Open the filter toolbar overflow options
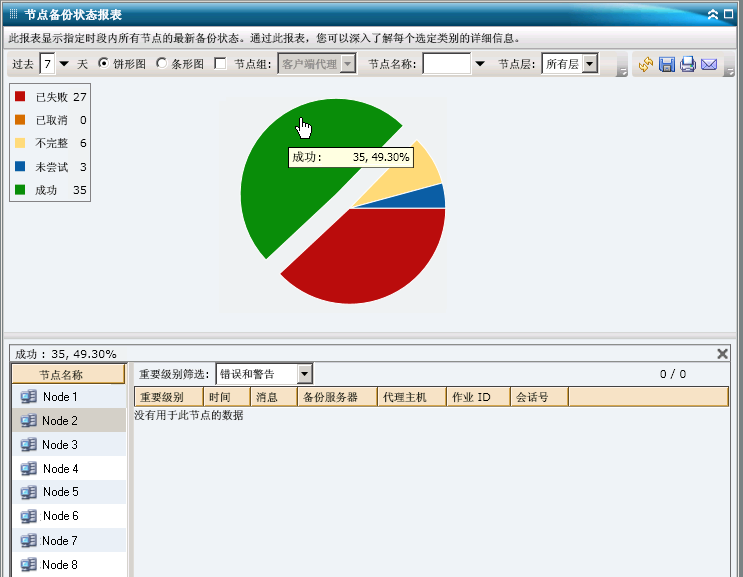This screenshot has width=743, height=577. pyautogui.click(x=622, y=72)
